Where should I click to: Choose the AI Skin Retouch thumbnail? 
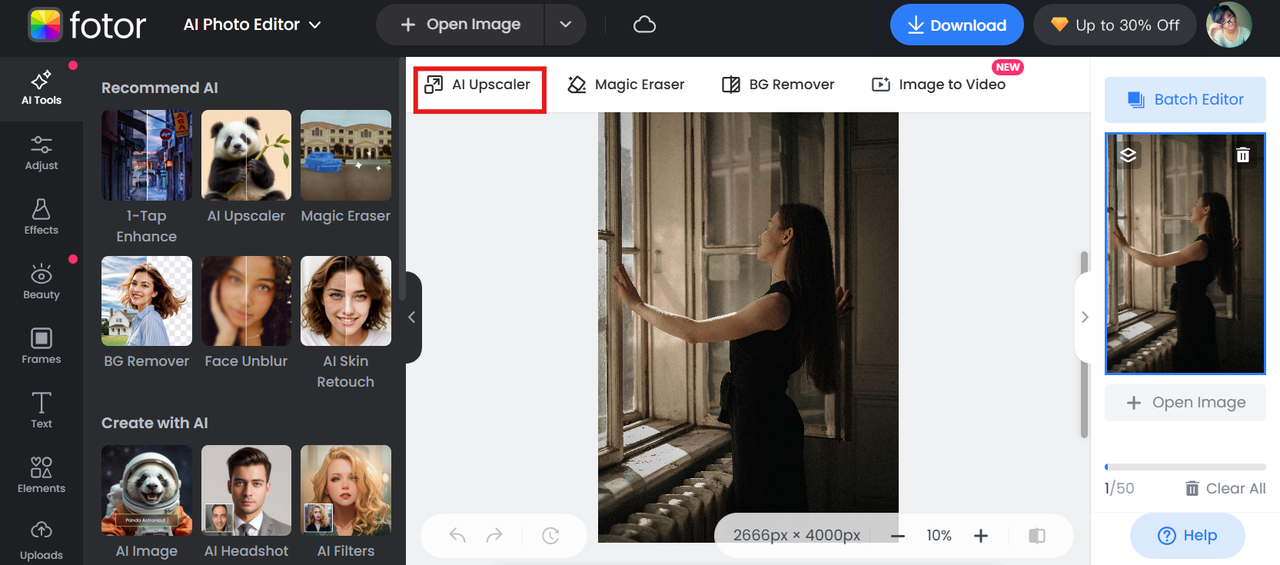pyautogui.click(x=346, y=301)
